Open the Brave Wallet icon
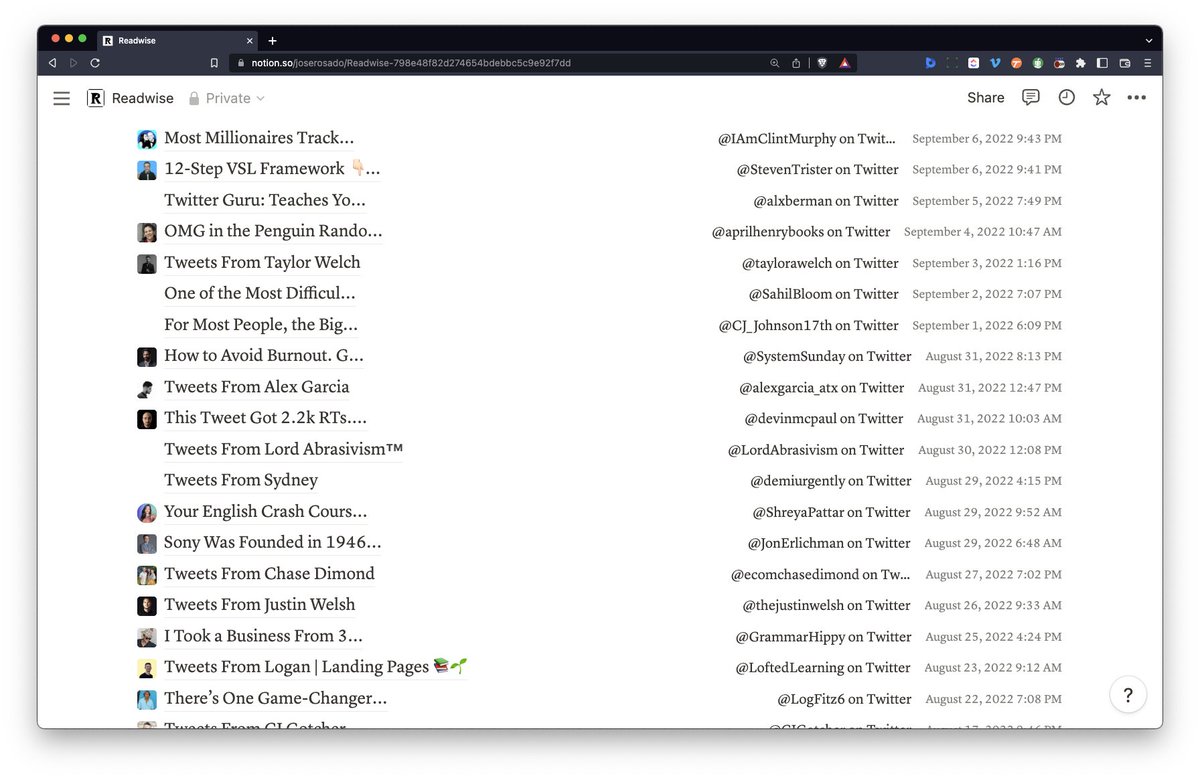The image size is (1200, 778). 1125,63
